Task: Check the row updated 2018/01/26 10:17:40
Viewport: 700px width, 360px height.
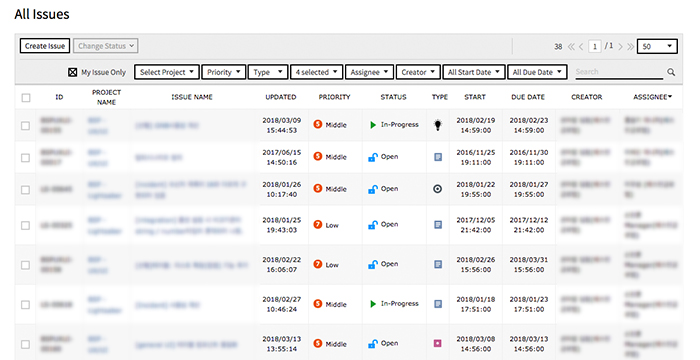Action: click(x=25, y=190)
